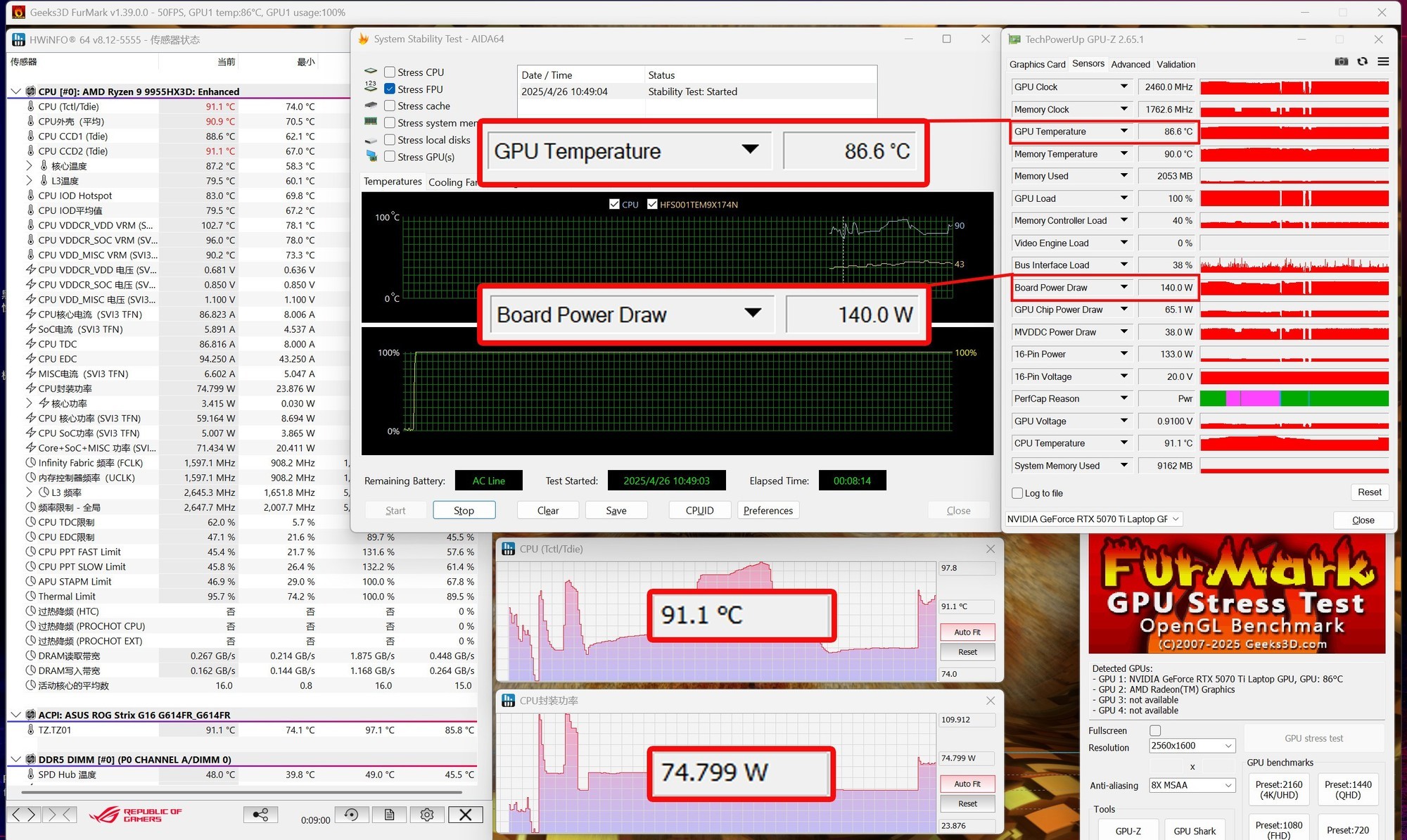Enable Stress GPU(s) checkbox
This screenshot has width=1407, height=840.
tap(390, 156)
